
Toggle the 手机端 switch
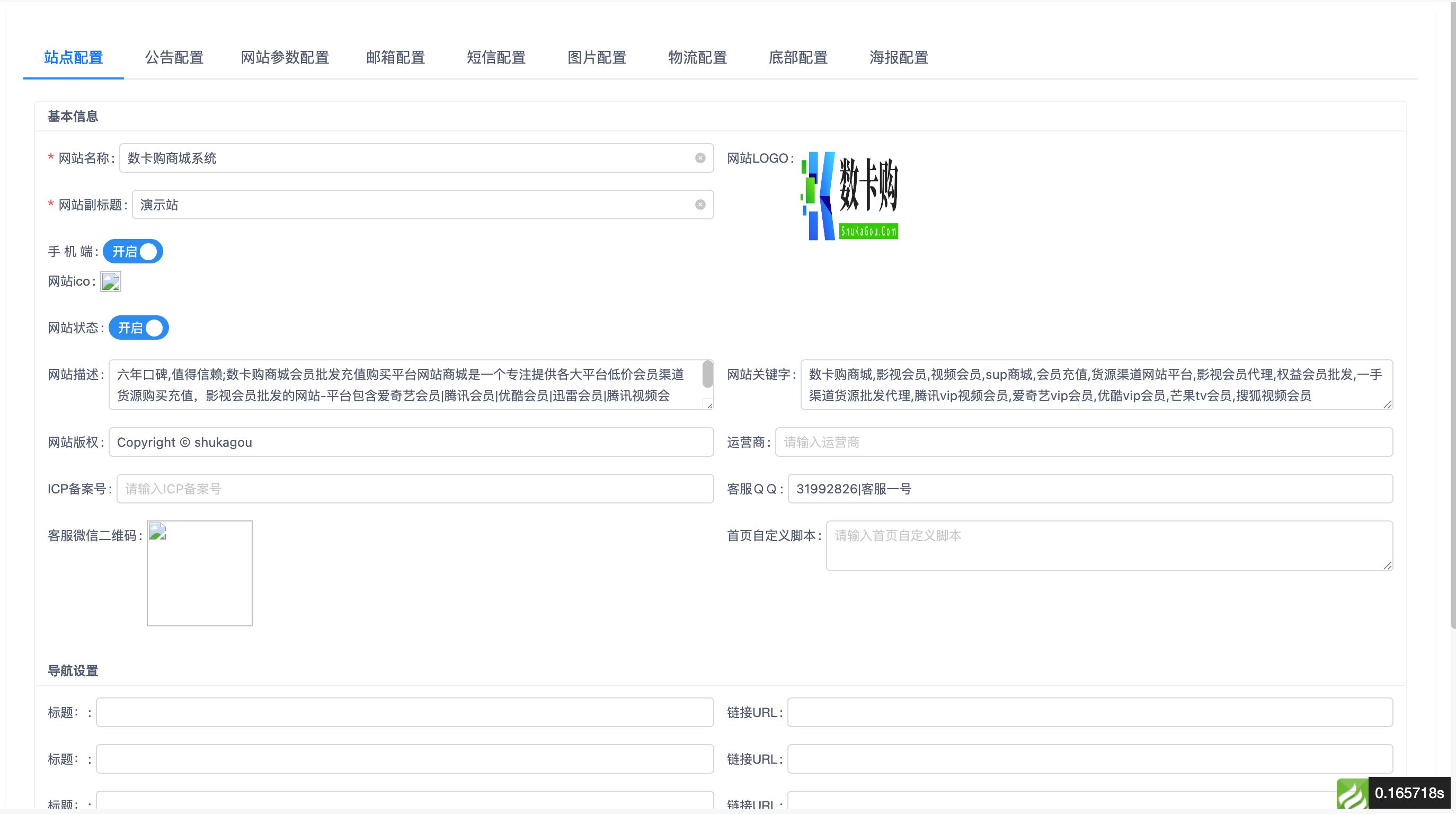pyautogui.click(x=133, y=252)
